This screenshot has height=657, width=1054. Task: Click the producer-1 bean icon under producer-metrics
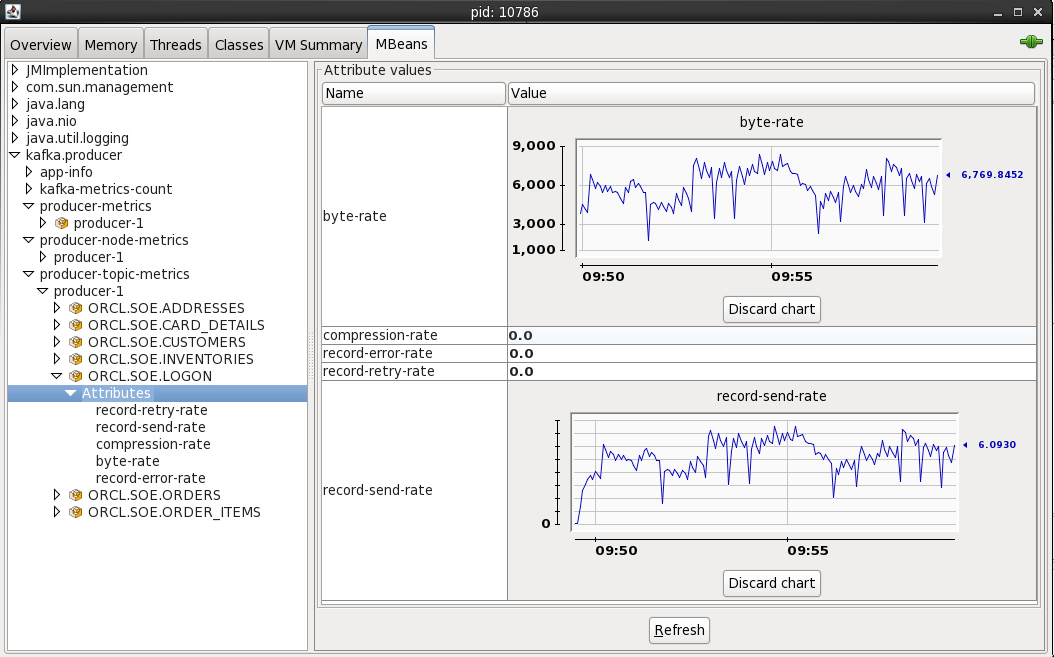click(x=61, y=223)
